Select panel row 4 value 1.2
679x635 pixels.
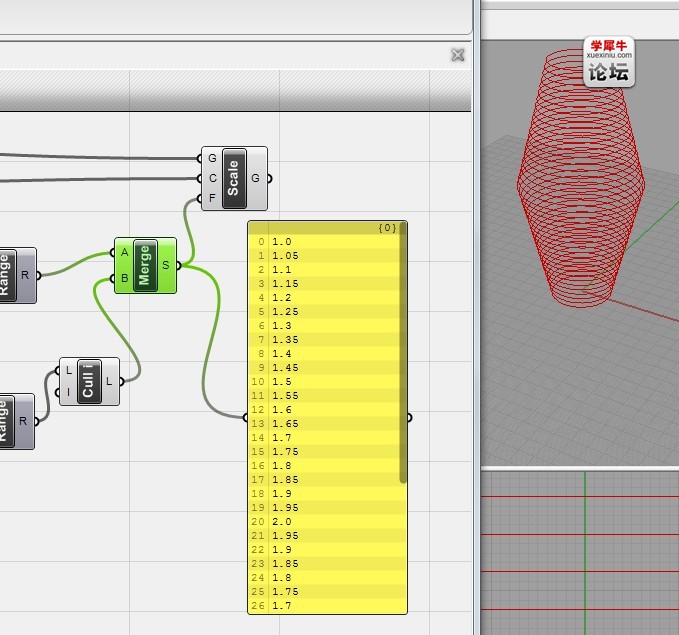(324, 298)
